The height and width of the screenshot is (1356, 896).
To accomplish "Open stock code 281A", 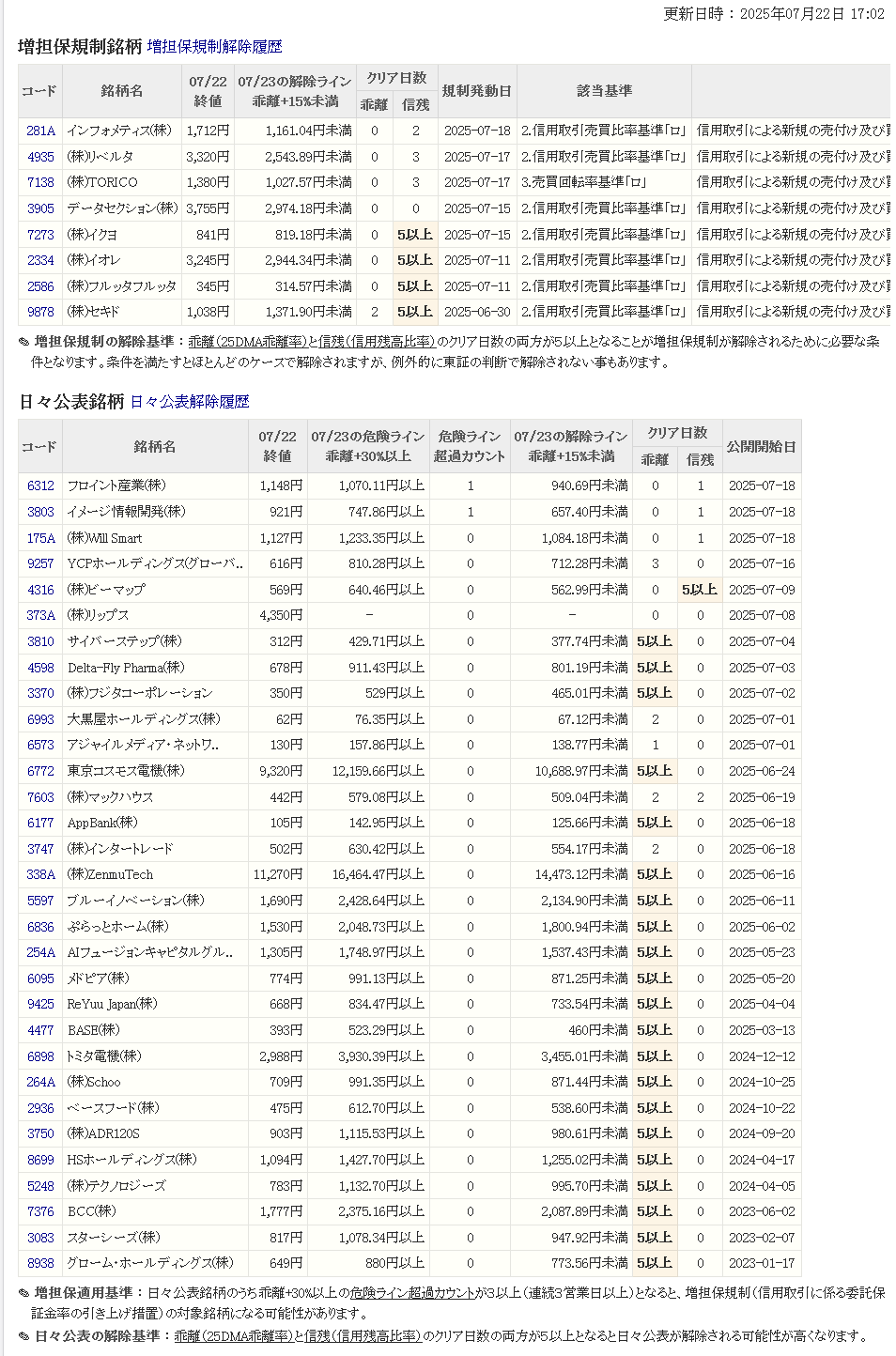I will click(x=40, y=131).
